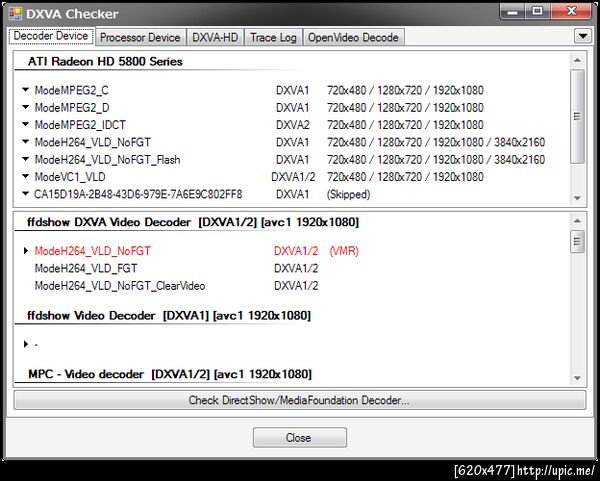Select ModeH264_VLD_NoFGT_Flash text
This screenshot has width=600, height=481.
tap(108, 160)
